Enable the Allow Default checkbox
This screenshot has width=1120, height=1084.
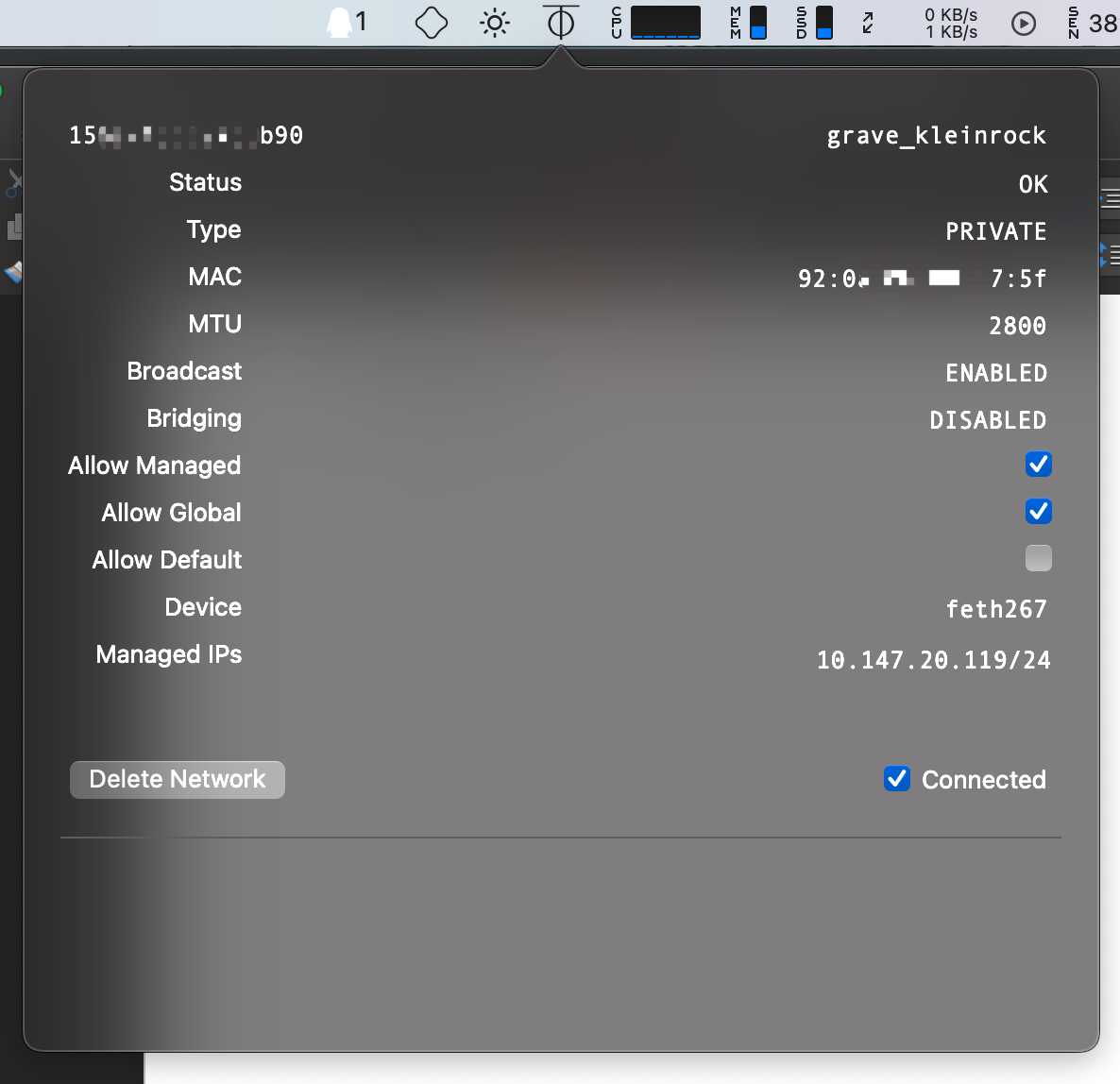pyautogui.click(x=1038, y=559)
